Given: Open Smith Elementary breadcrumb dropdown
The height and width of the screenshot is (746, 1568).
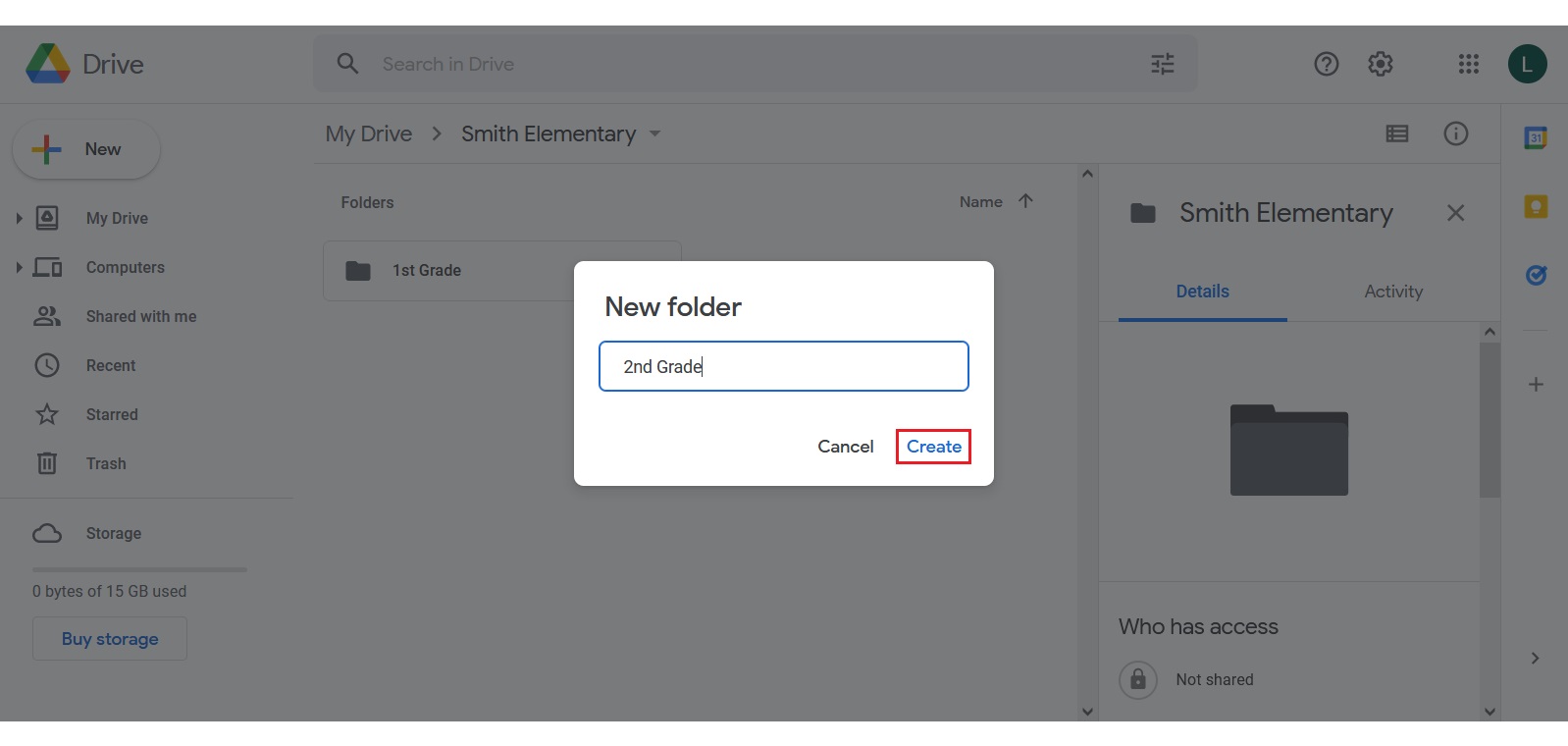Looking at the screenshot, I should point(654,133).
